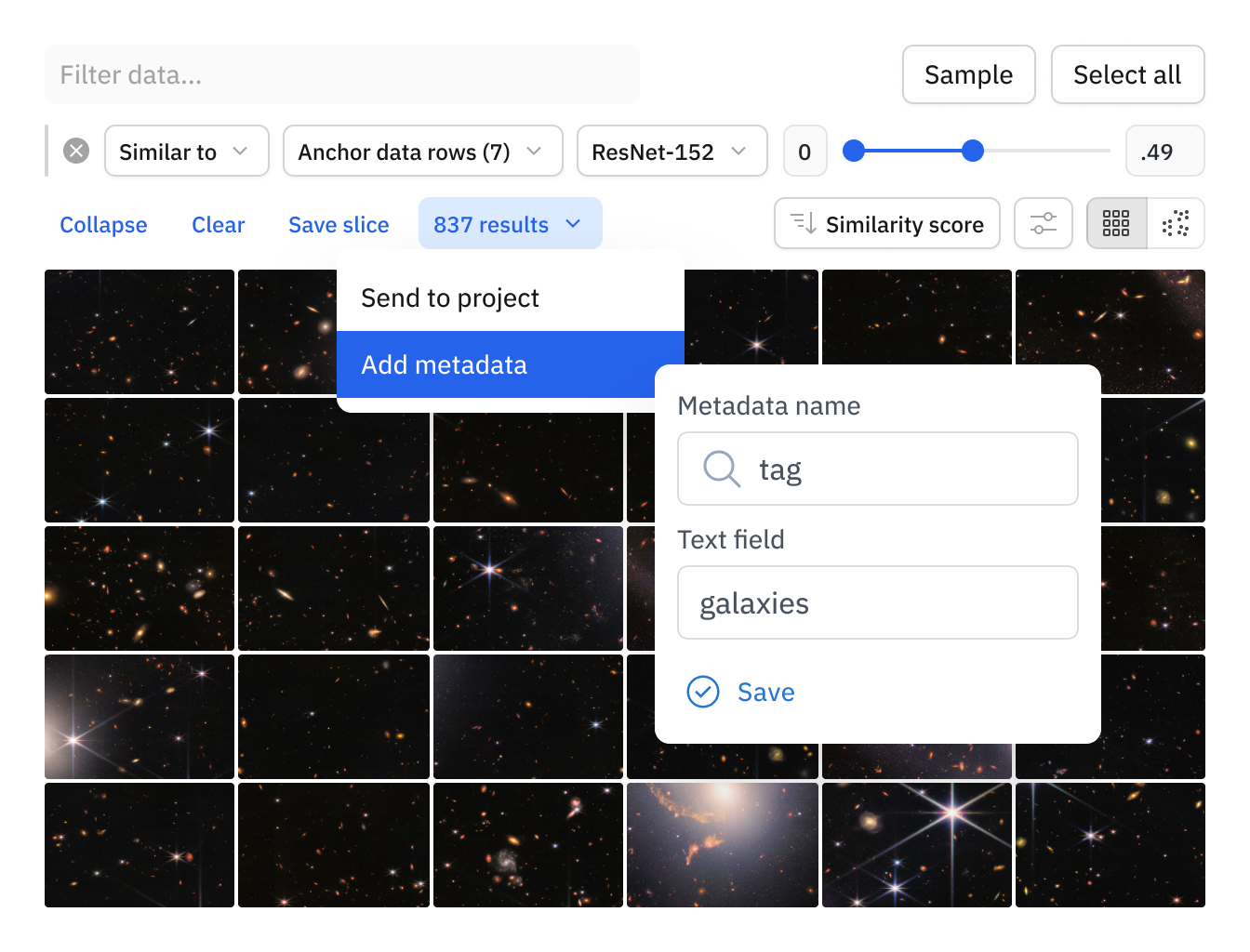1250x952 pixels.
Task: Click the Select all button
Action: [1128, 74]
